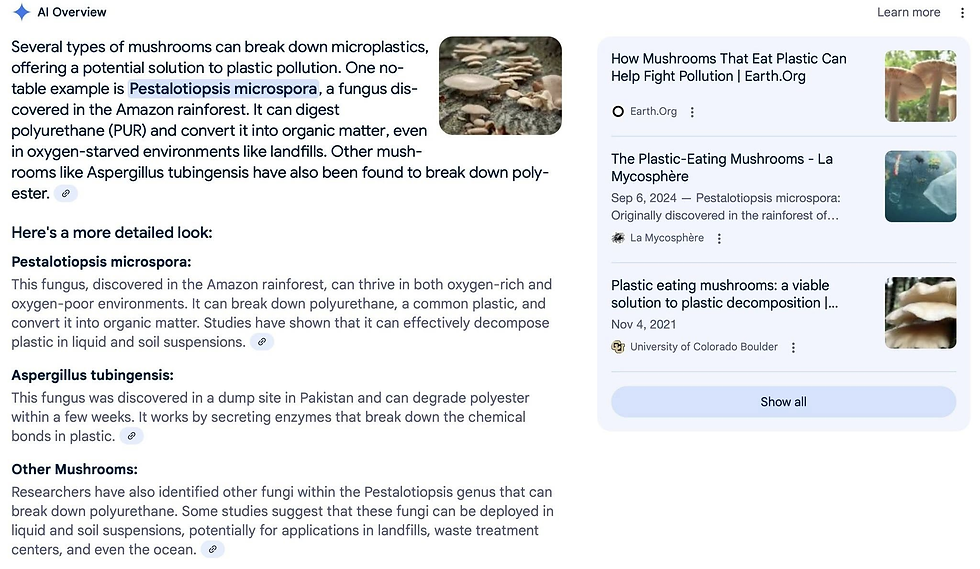This screenshot has width=980, height=569.
Task: Open the plastic decomposition article from Colorado Boulder
Action: (x=724, y=294)
